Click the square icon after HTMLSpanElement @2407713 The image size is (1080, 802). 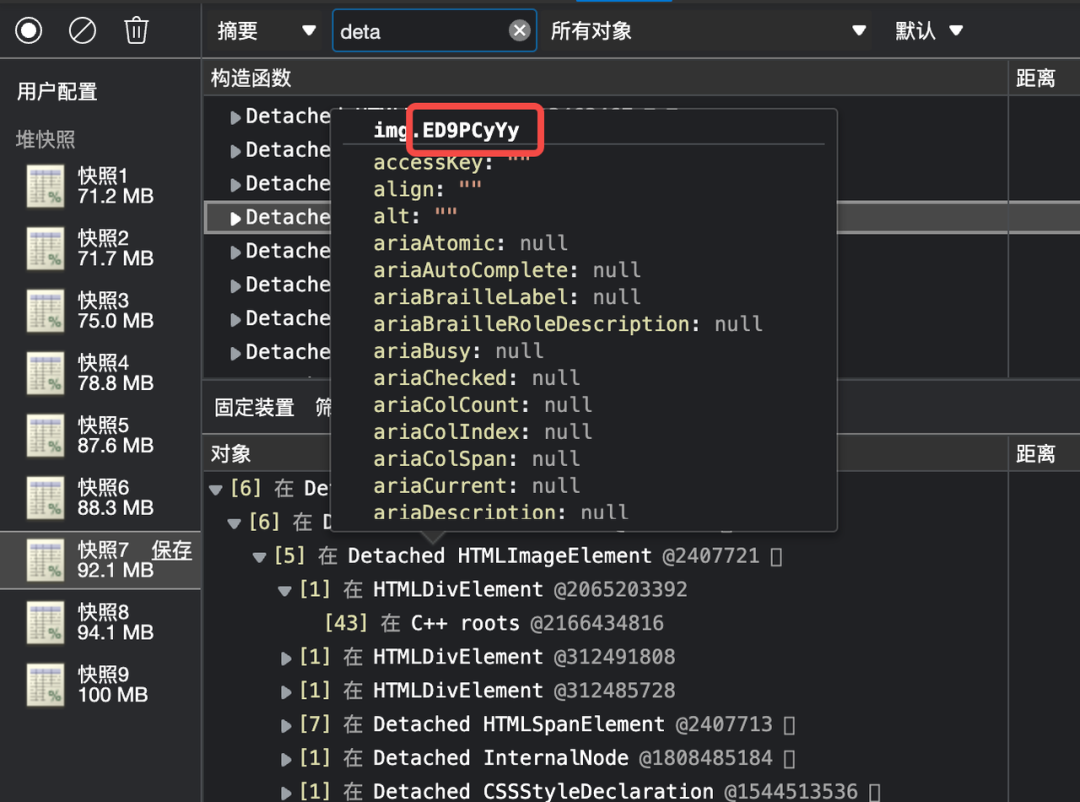coord(789,725)
